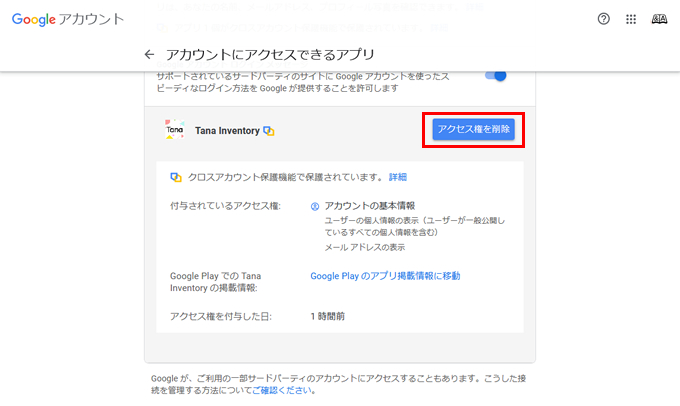
Task: Open the 詳細 link about cross-account protection
Action: tap(398, 177)
